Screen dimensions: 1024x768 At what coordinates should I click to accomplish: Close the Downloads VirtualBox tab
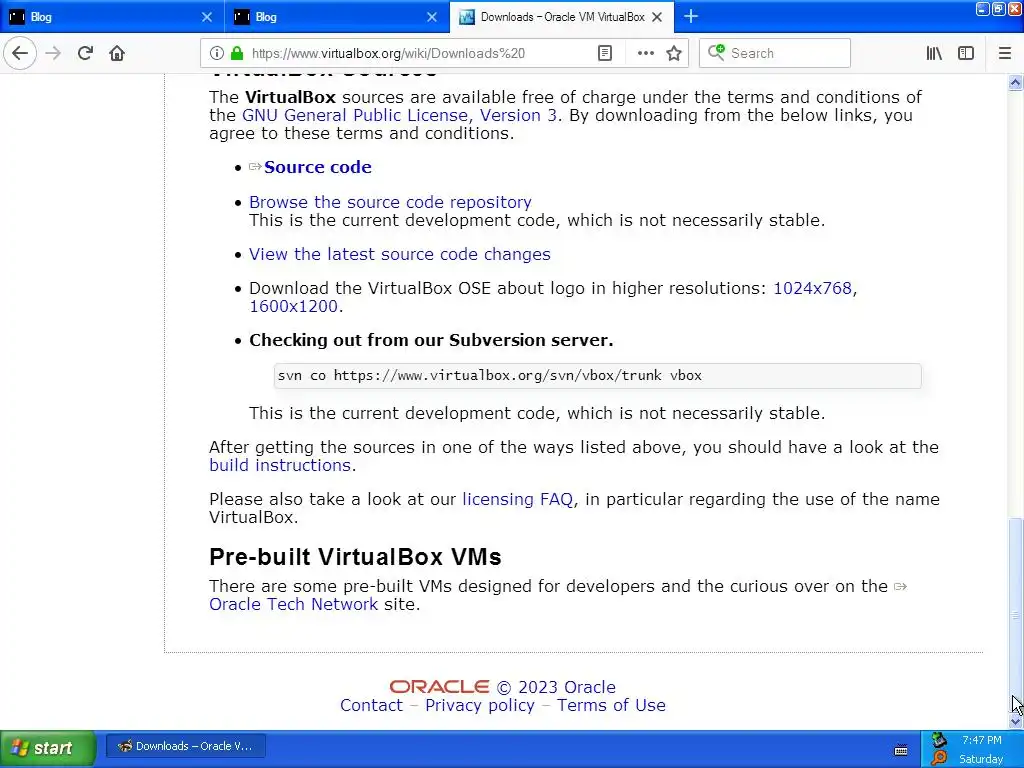(658, 17)
